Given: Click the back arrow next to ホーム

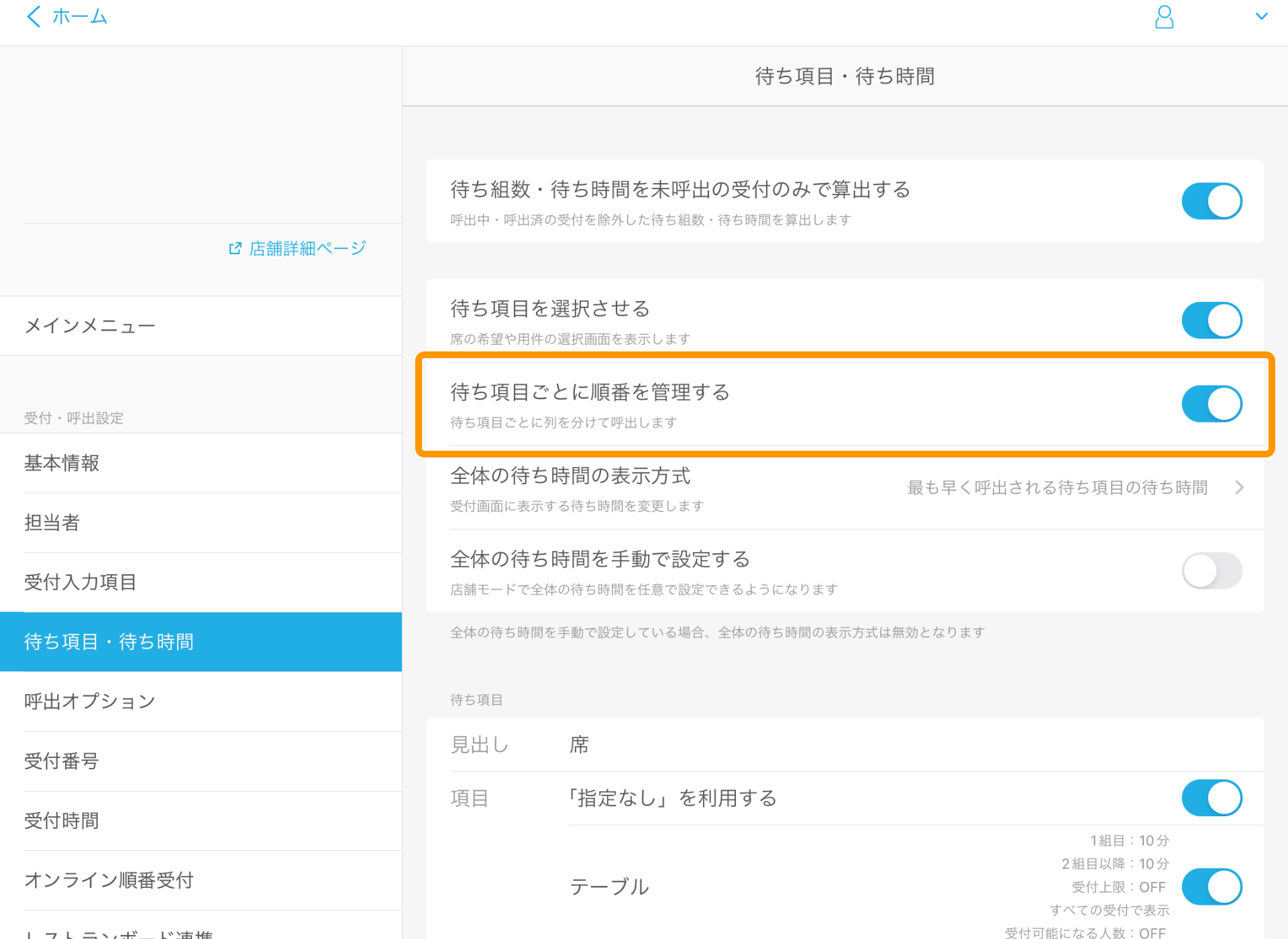Looking at the screenshot, I should pos(34,16).
